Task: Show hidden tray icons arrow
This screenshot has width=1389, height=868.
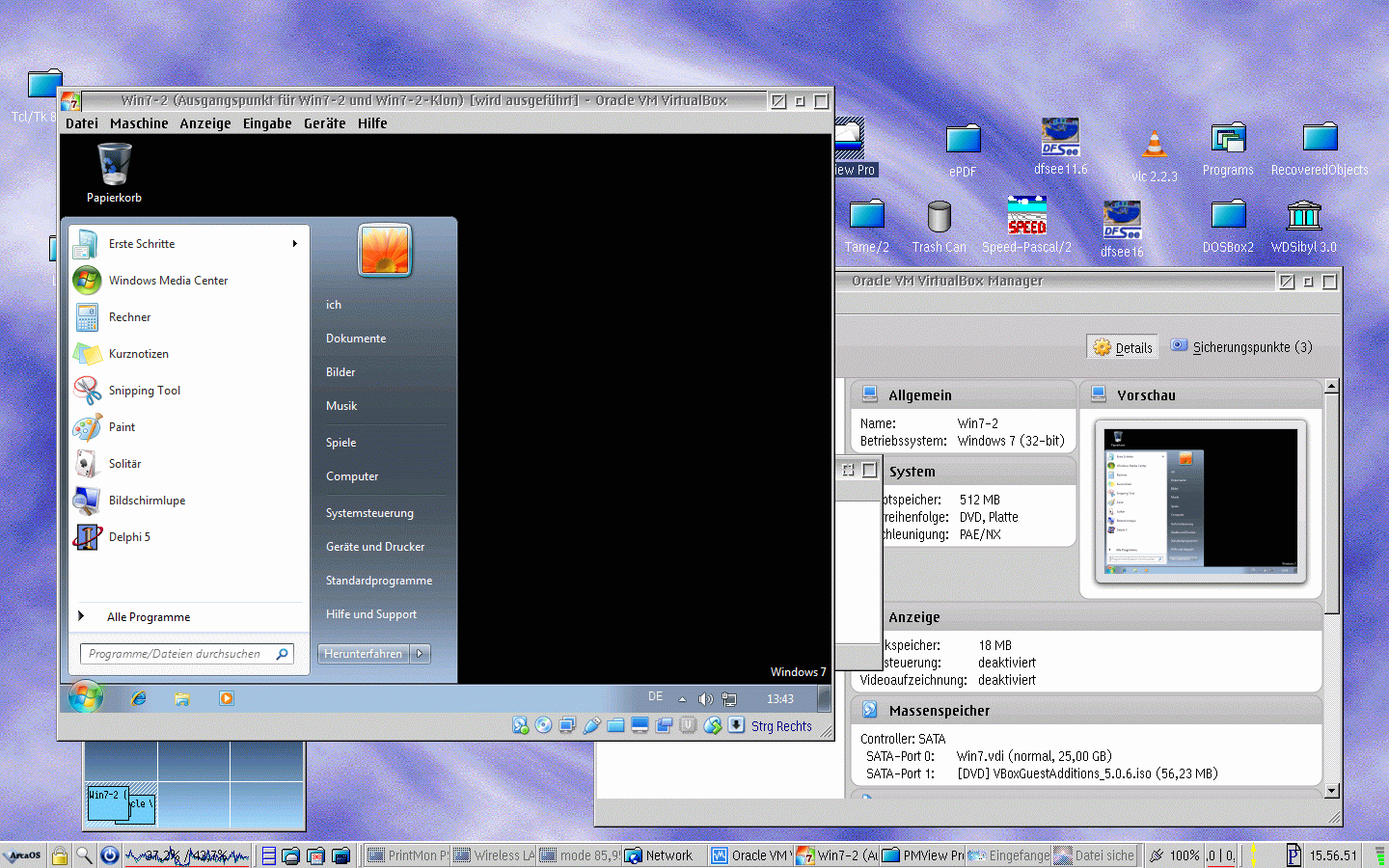Action: pyautogui.click(x=682, y=699)
